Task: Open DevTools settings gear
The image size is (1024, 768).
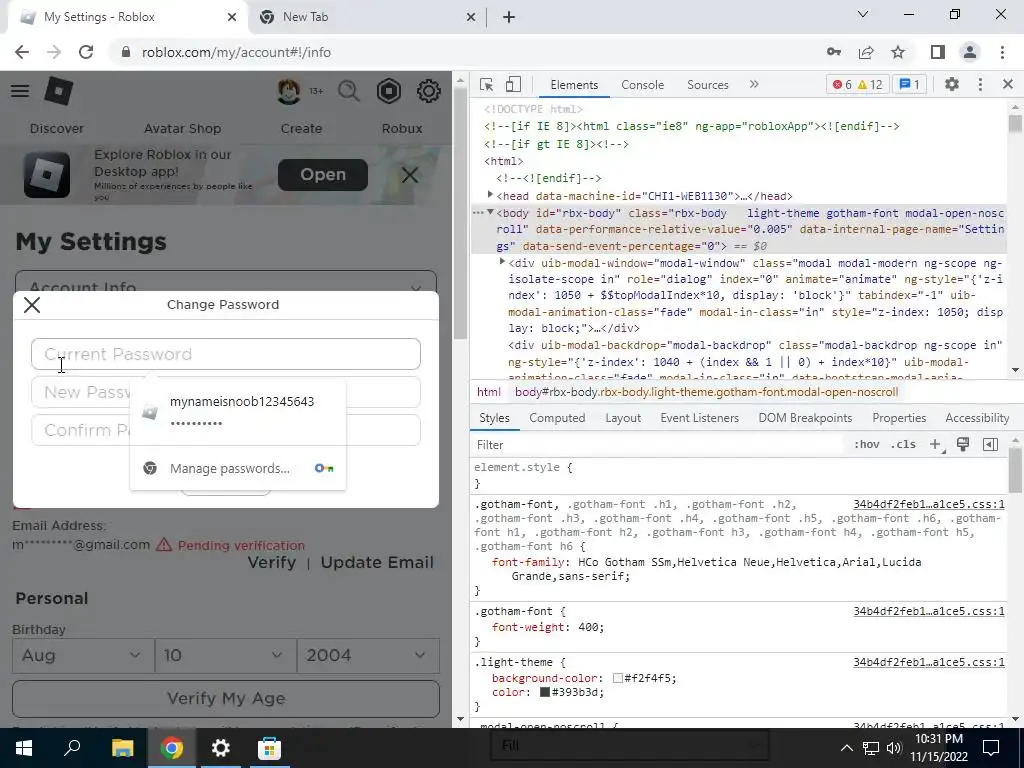Action: point(952,84)
